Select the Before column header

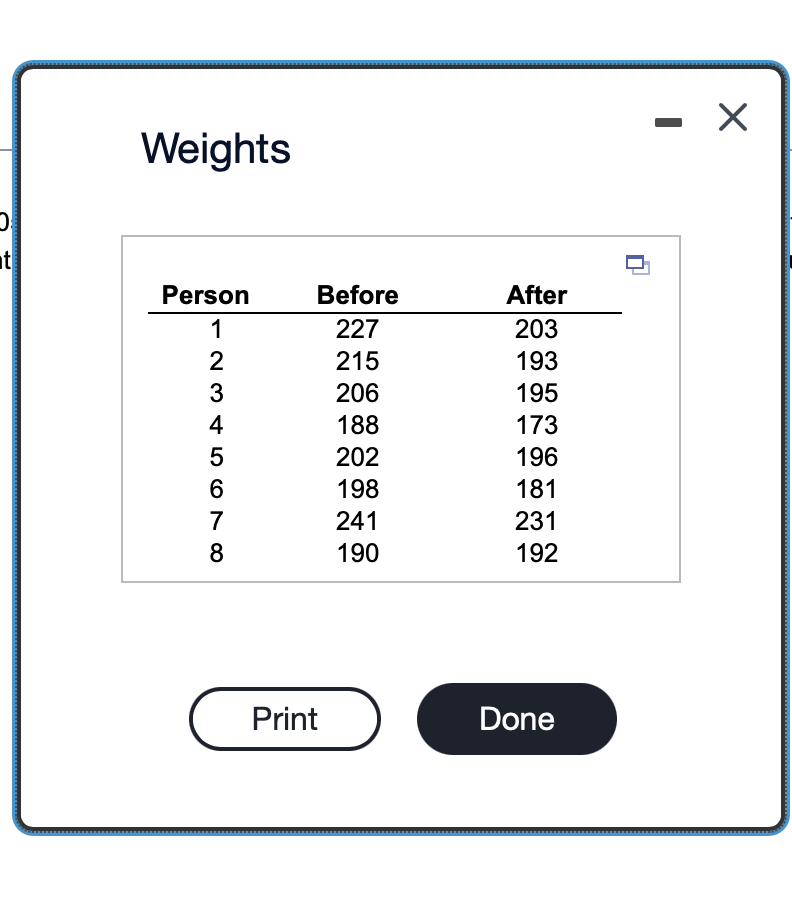point(357,295)
